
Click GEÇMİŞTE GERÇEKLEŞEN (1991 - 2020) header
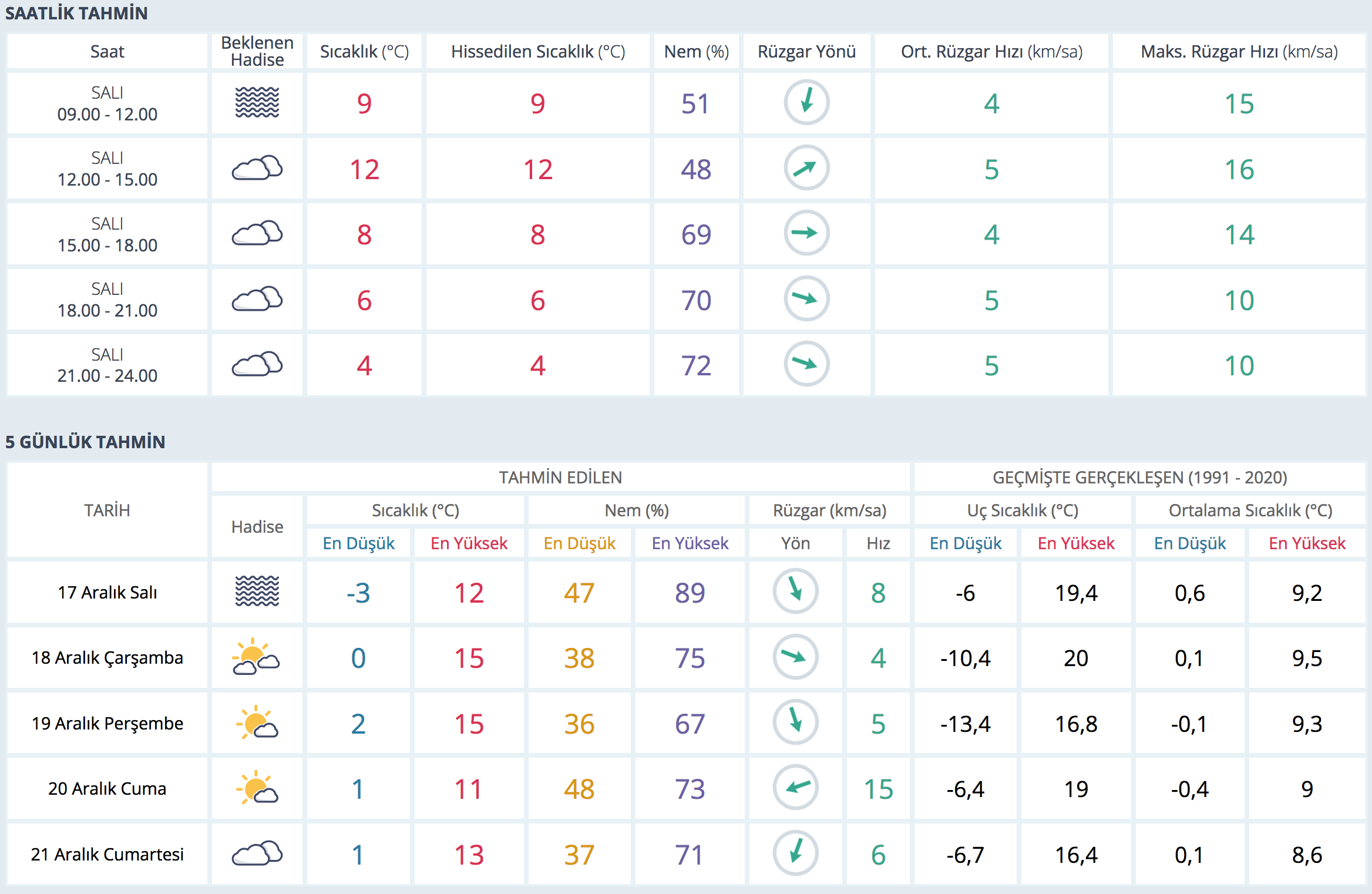coord(1139,478)
